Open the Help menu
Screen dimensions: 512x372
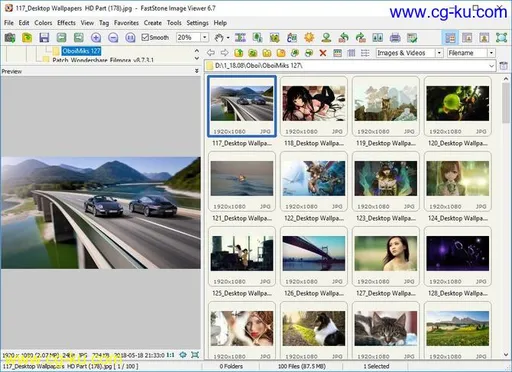[x=220, y=23]
